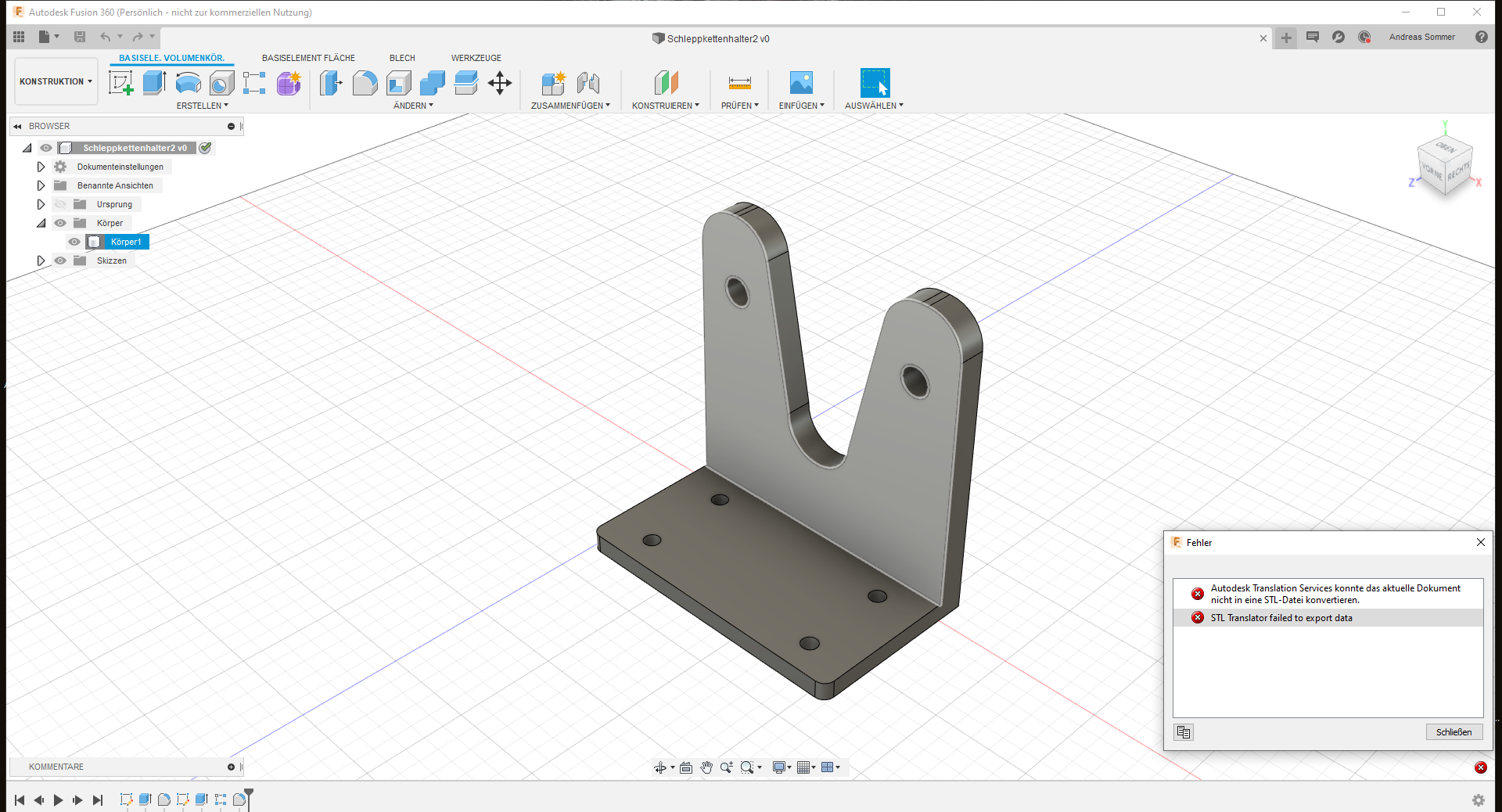Open the EINFÜGEN dropdown menu
The image size is (1502, 812).
click(x=802, y=106)
